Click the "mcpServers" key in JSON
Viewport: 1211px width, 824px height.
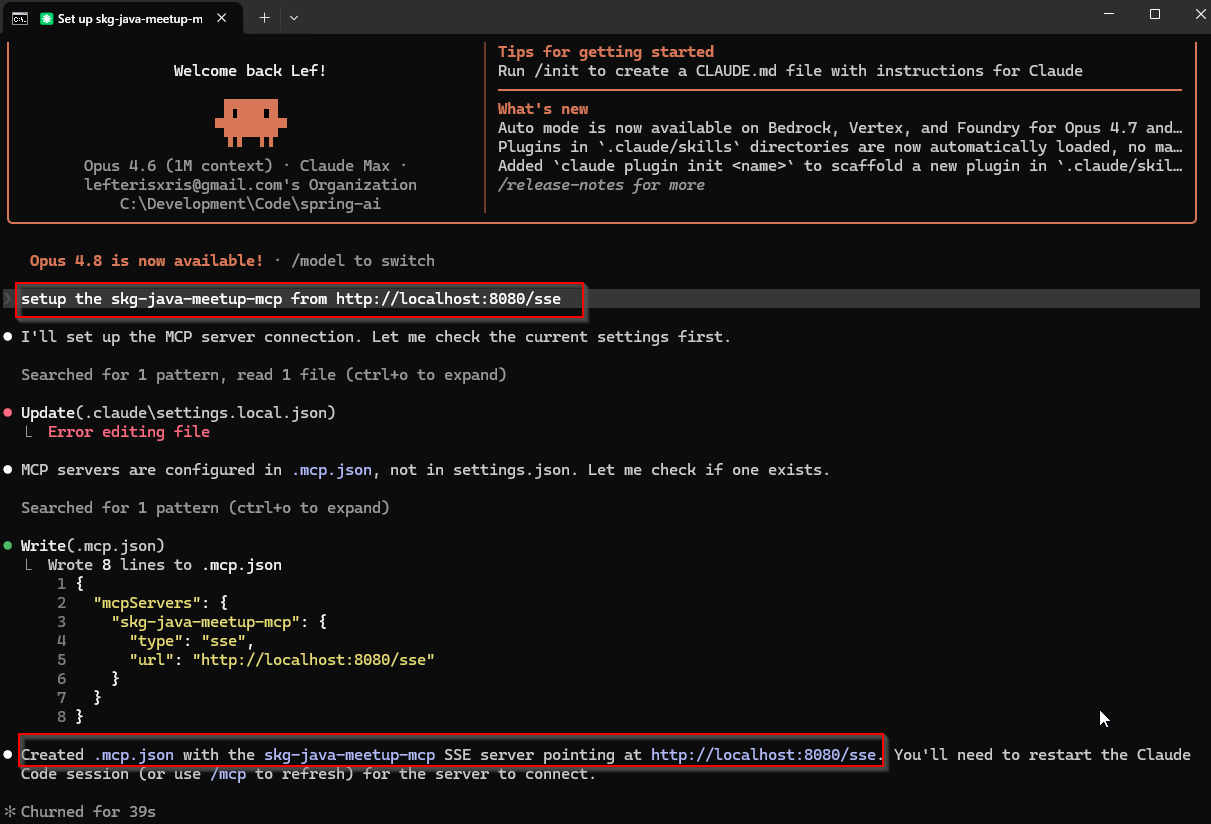(147, 603)
